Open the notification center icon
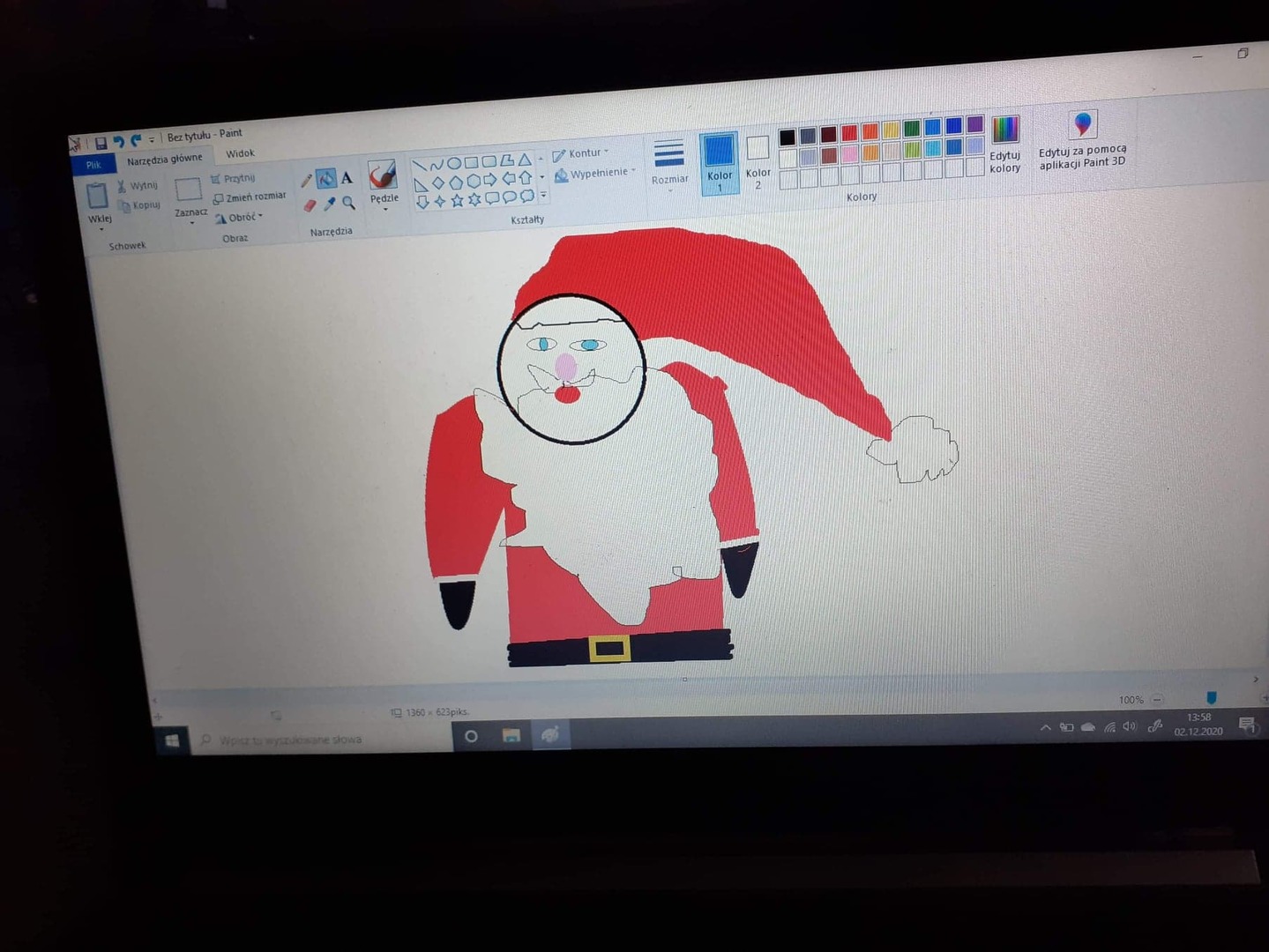This screenshot has width=1269, height=952. click(1247, 725)
